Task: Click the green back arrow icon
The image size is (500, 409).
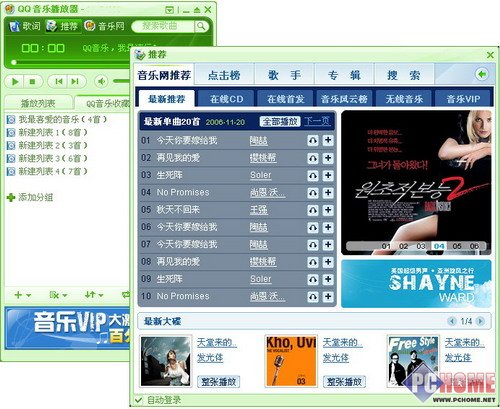Action: click(x=482, y=74)
